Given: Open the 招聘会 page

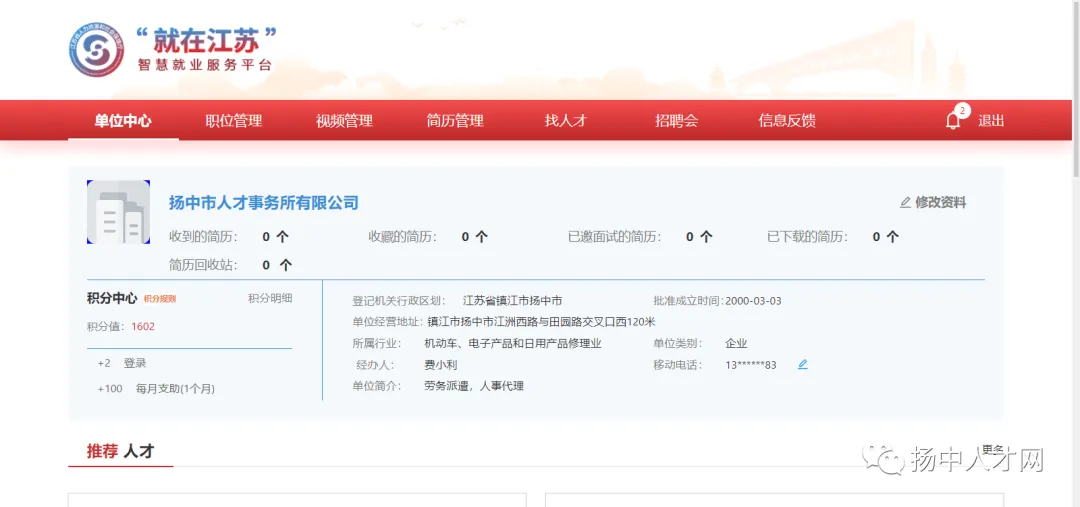Looking at the screenshot, I should click(676, 121).
